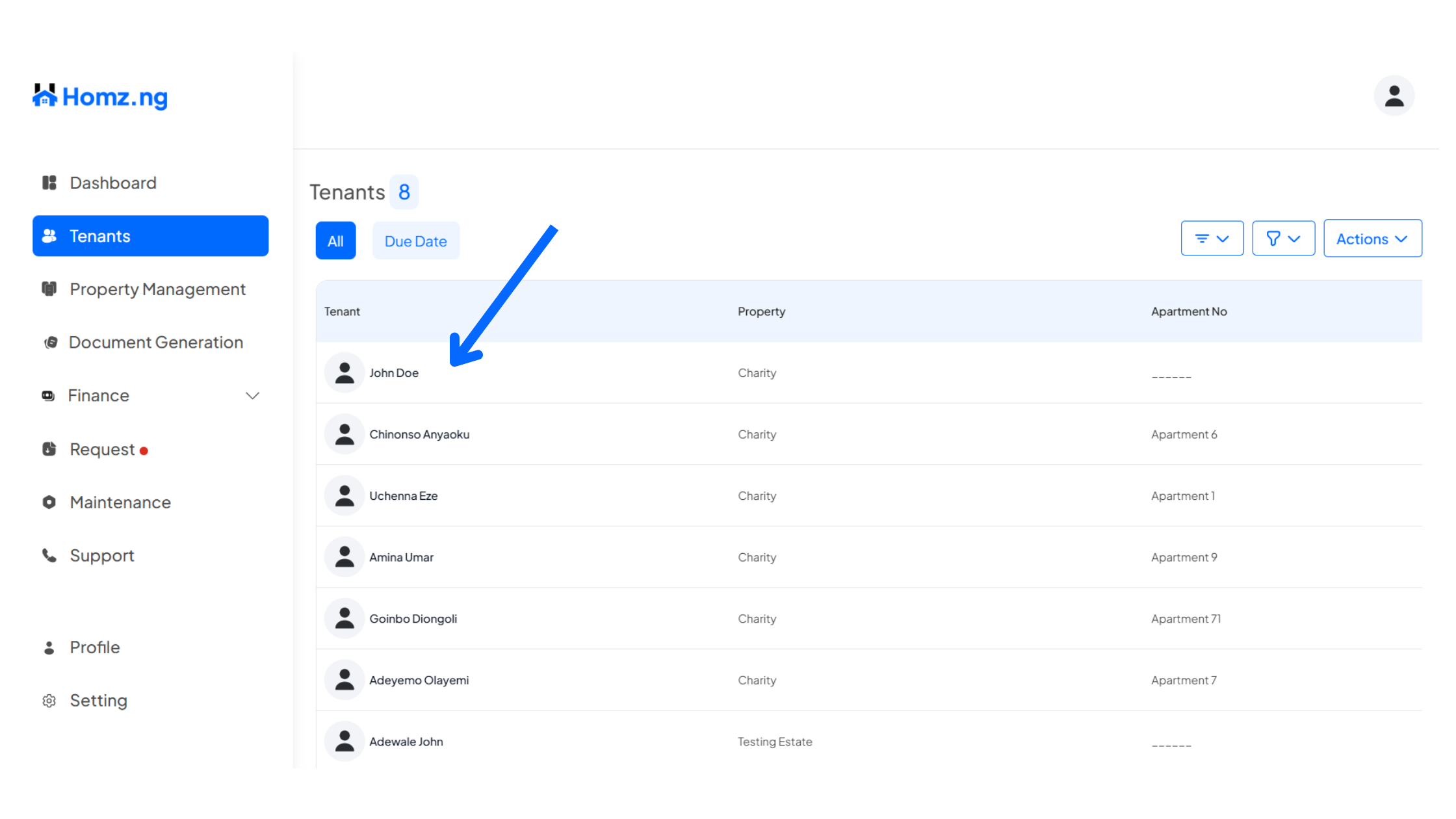Click the Dashboard grid icon

(x=49, y=183)
